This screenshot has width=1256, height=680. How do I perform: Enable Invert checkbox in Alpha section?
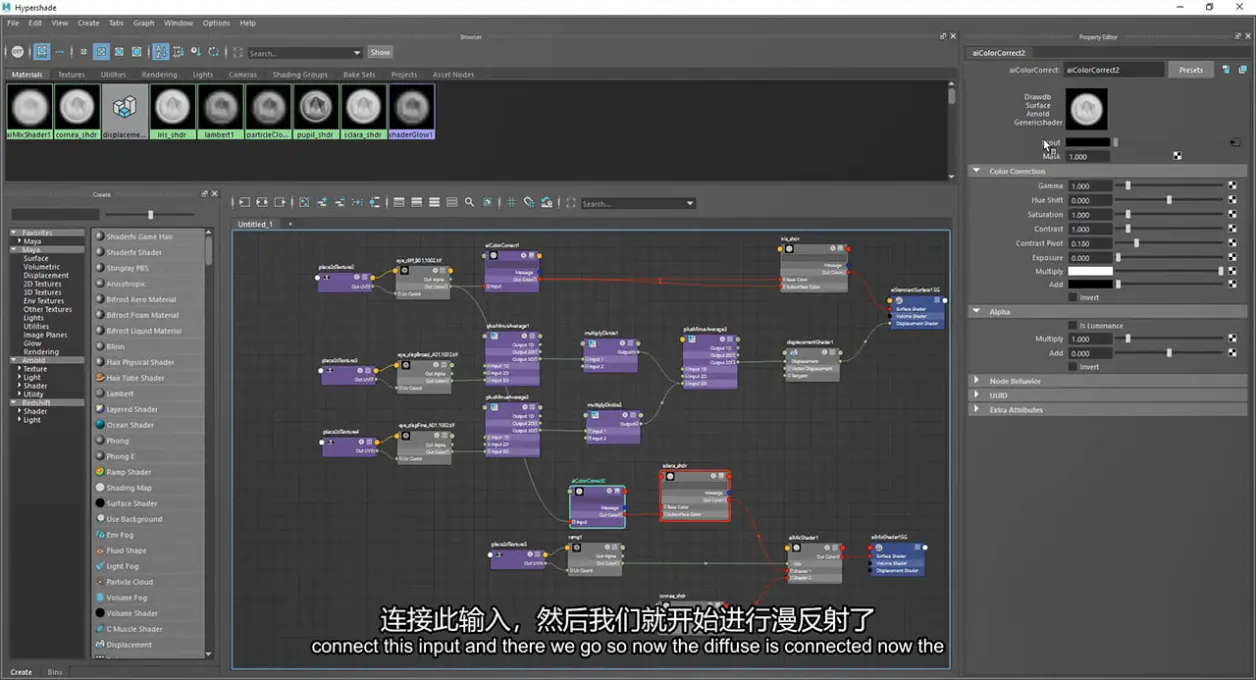[x=1073, y=367]
